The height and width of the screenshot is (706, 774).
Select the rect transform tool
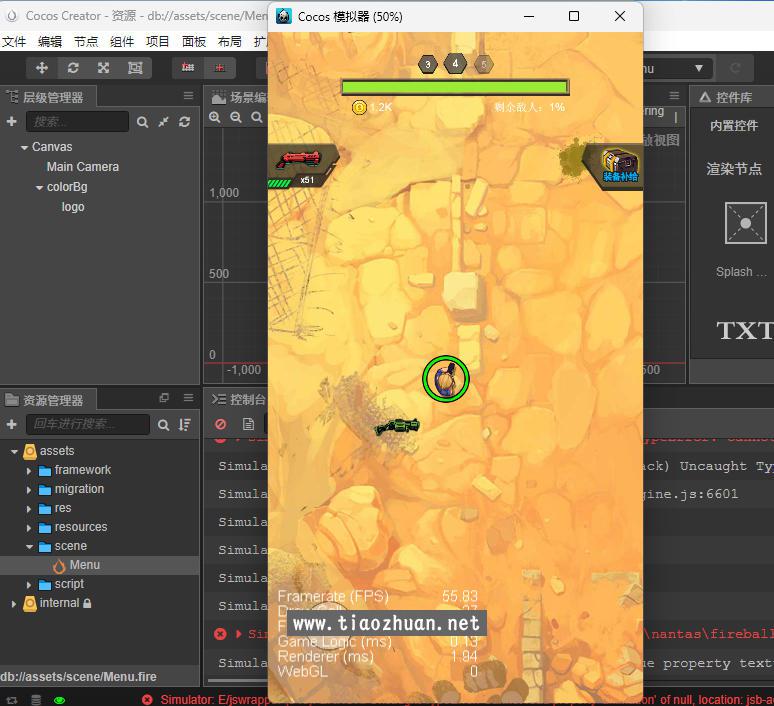click(x=135, y=68)
